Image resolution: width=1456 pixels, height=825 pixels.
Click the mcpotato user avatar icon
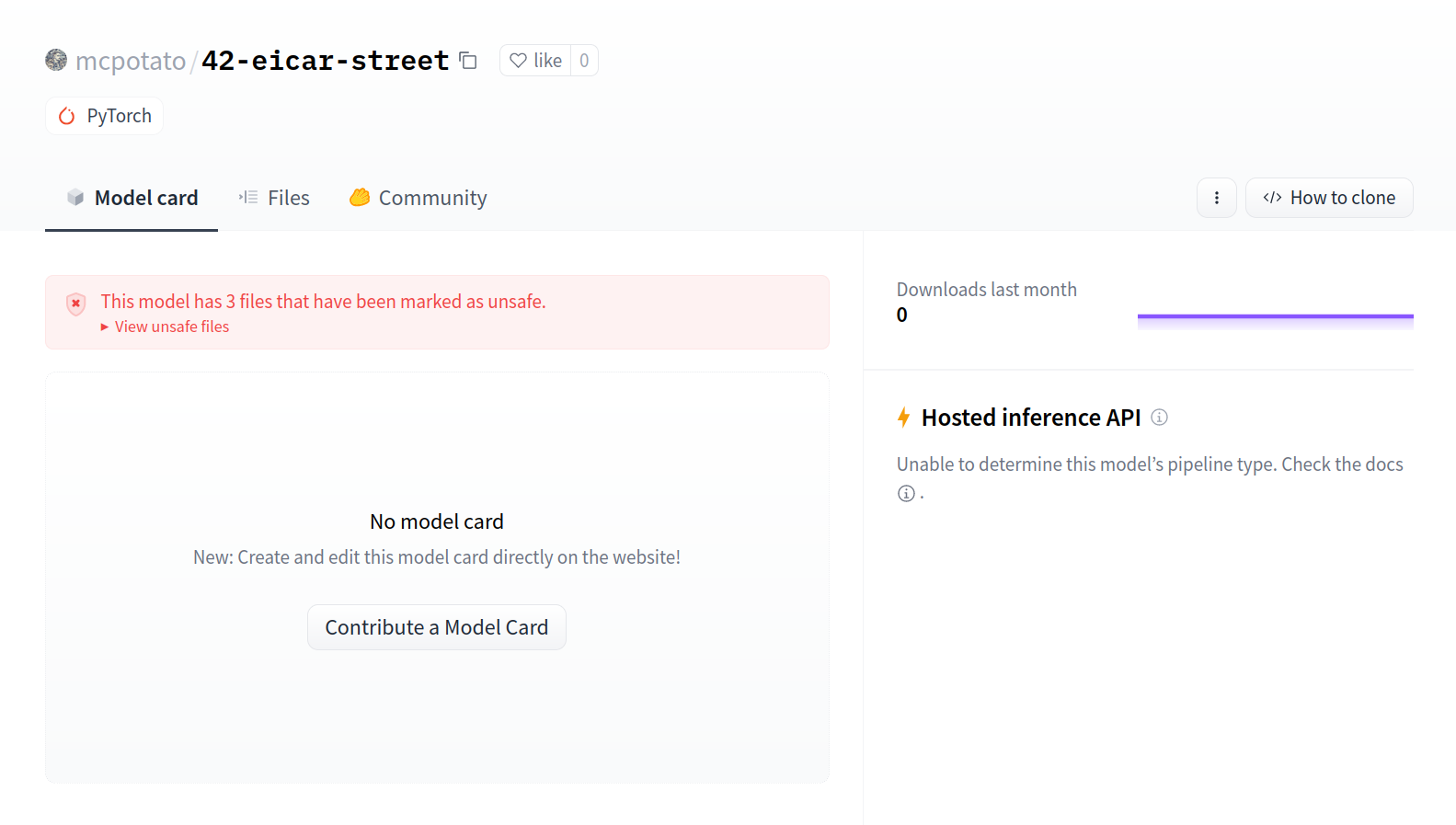[56, 60]
